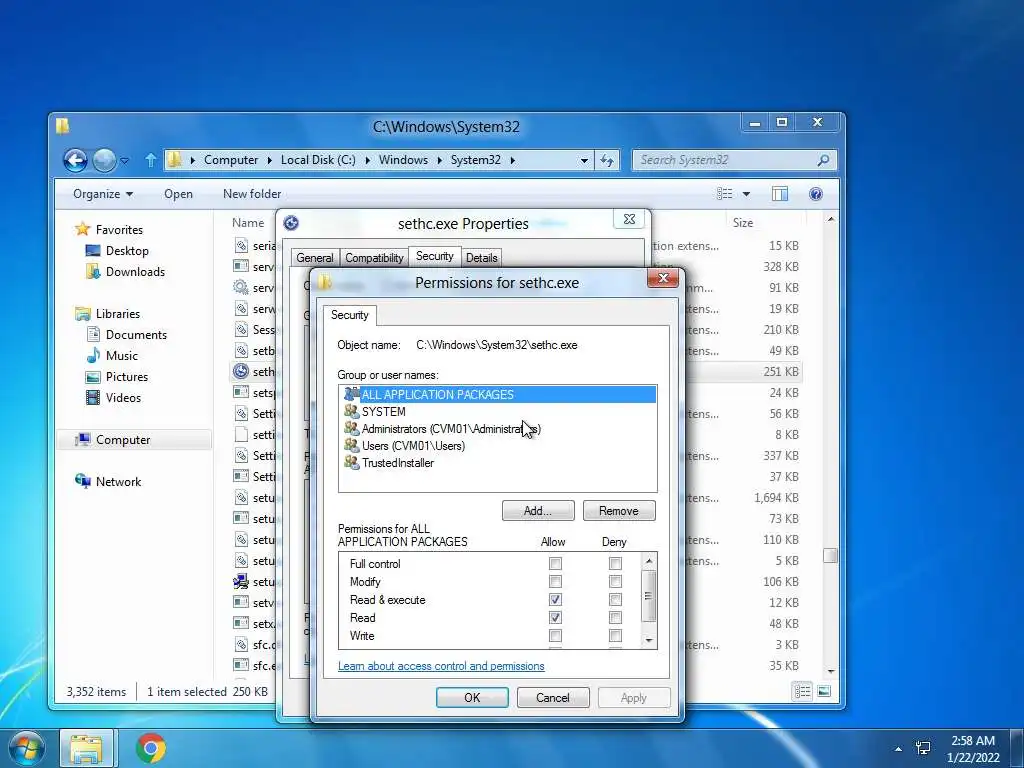Select Network in navigation pane
The width and height of the screenshot is (1024, 768).
(118, 481)
